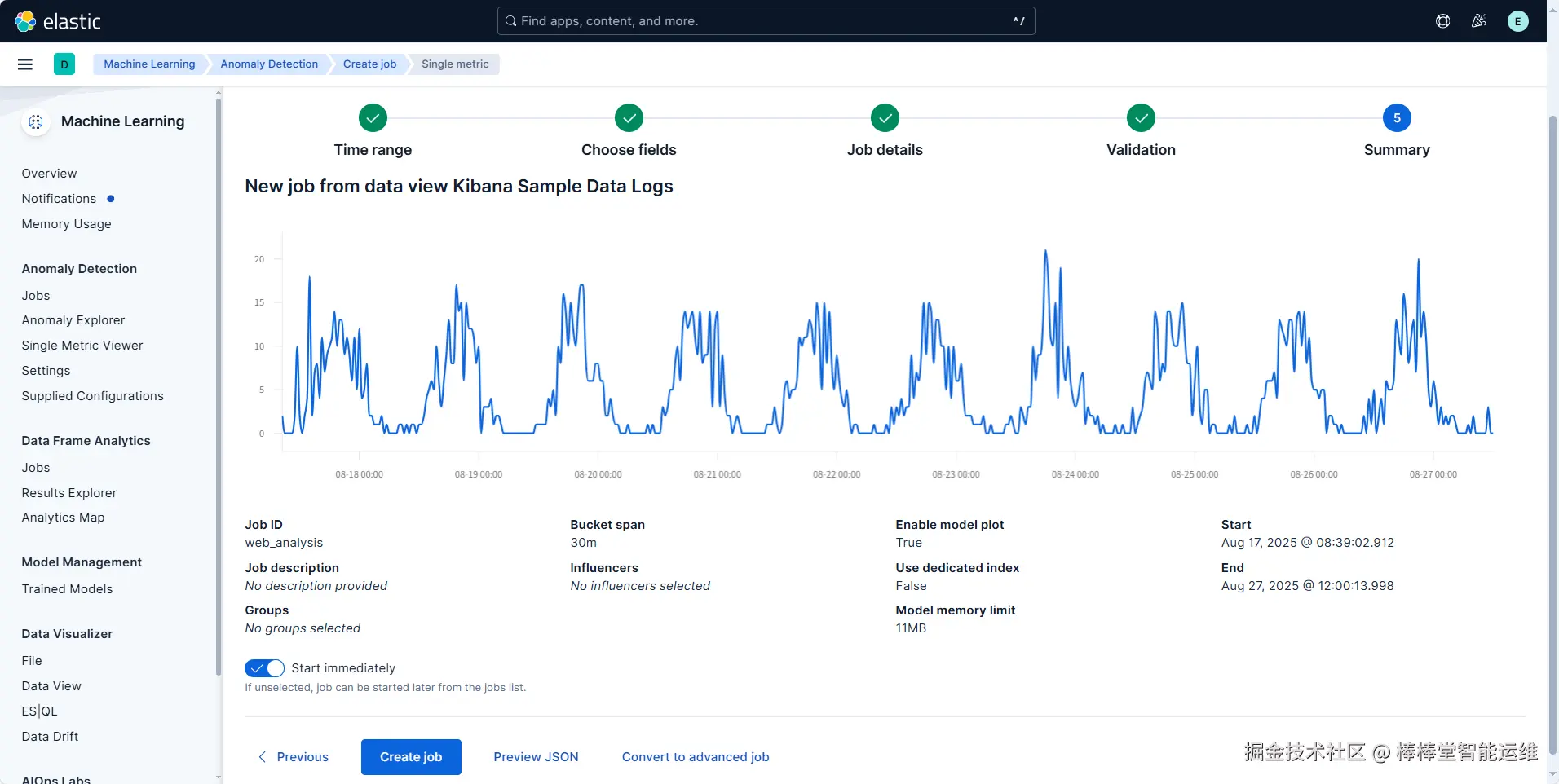Viewport: 1559px width, 784px height.
Task: Open Trained Models in sidebar
Action: tap(67, 589)
